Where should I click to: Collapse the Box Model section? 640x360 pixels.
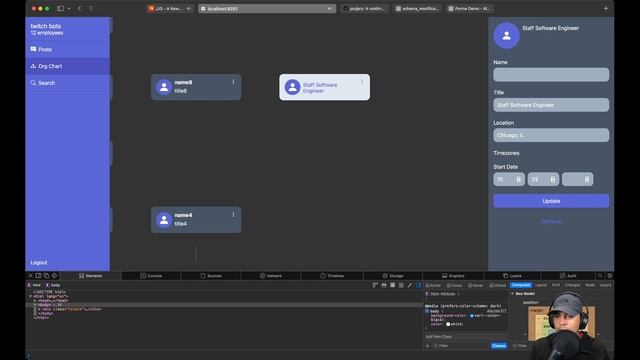point(513,293)
